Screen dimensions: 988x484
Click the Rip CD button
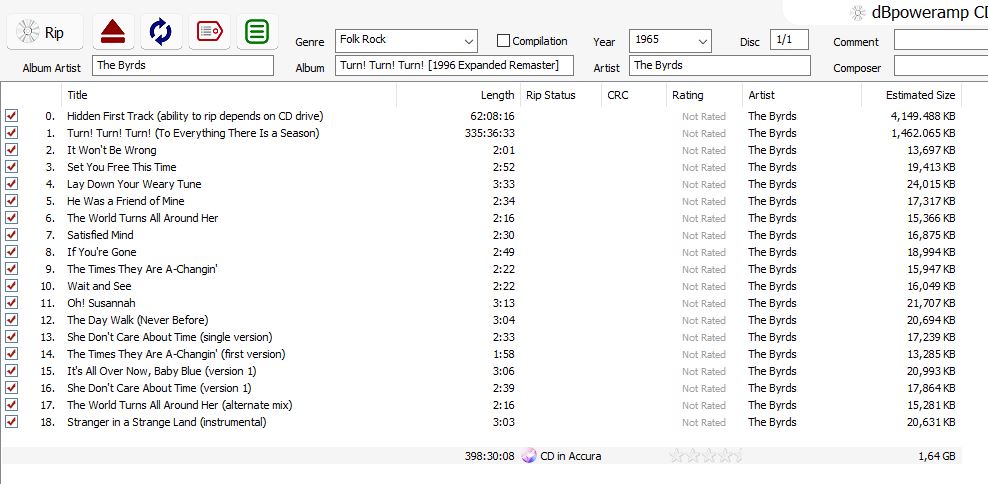click(x=45, y=32)
